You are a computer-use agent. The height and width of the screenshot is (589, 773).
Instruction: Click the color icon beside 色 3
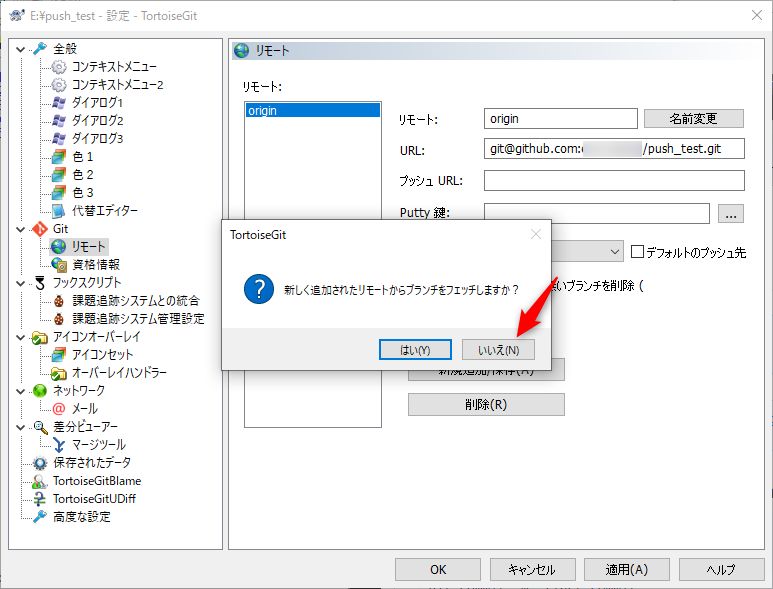(x=59, y=193)
